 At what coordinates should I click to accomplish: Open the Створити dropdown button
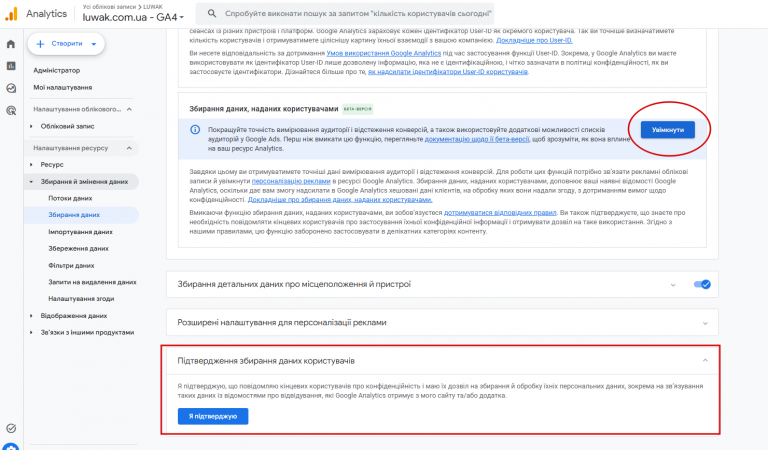(x=66, y=44)
